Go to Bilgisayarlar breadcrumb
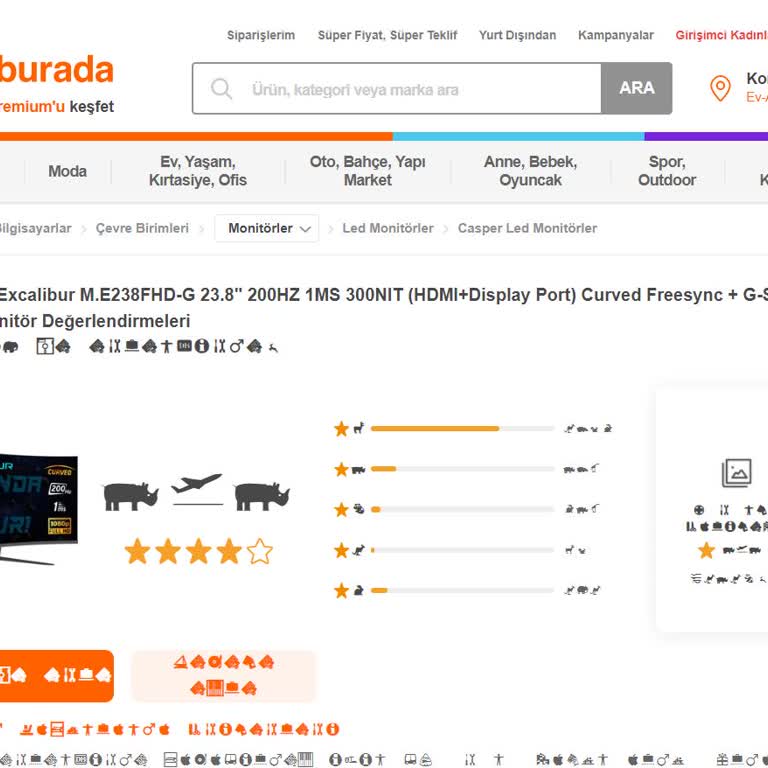This screenshot has width=768, height=768. pyautogui.click(x=35, y=228)
